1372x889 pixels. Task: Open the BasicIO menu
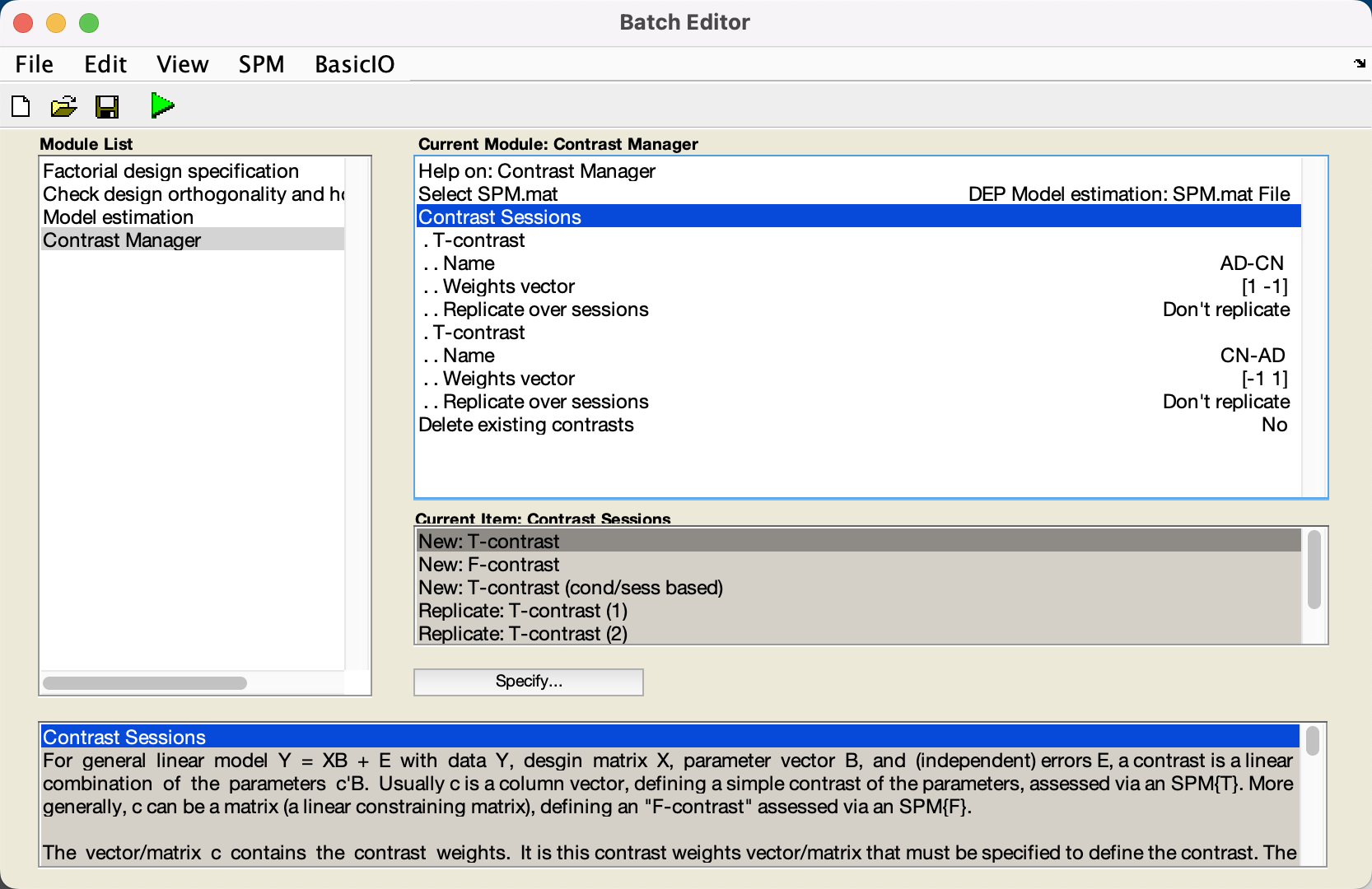pyautogui.click(x=354, y=64)
